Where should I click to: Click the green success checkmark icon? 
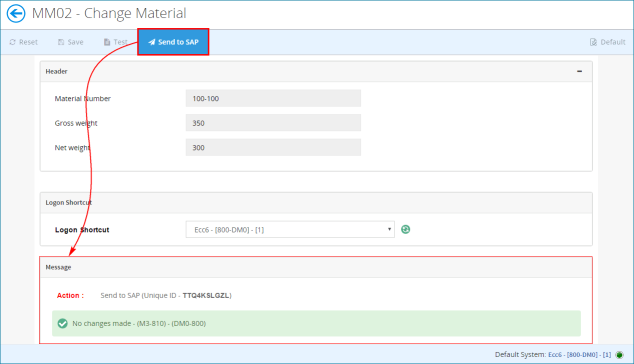pyautogui.click(x=62, y=324)
